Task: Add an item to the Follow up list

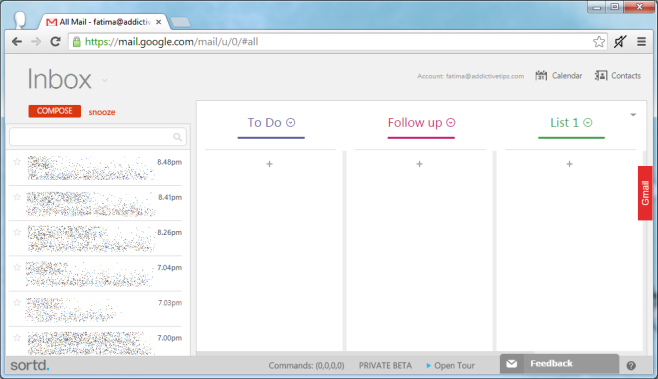Action: (419, 164)
